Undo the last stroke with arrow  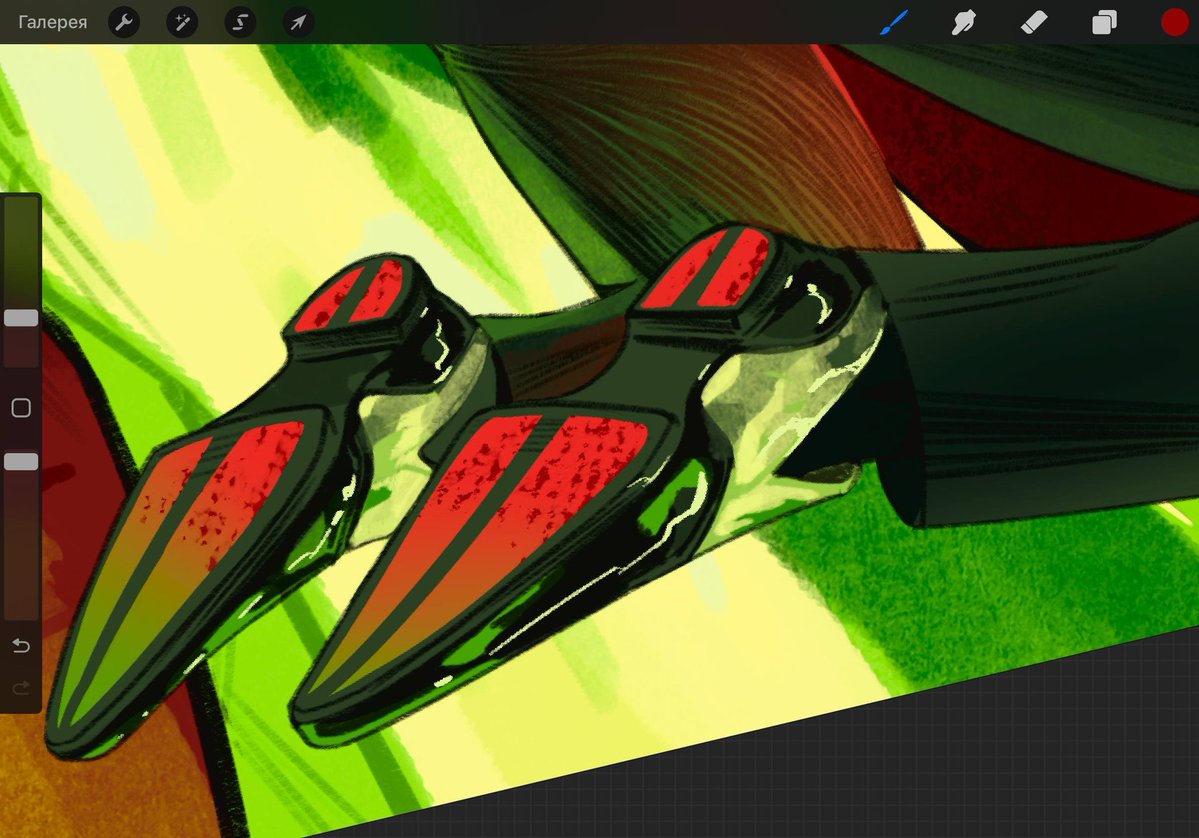click(21, 646)
